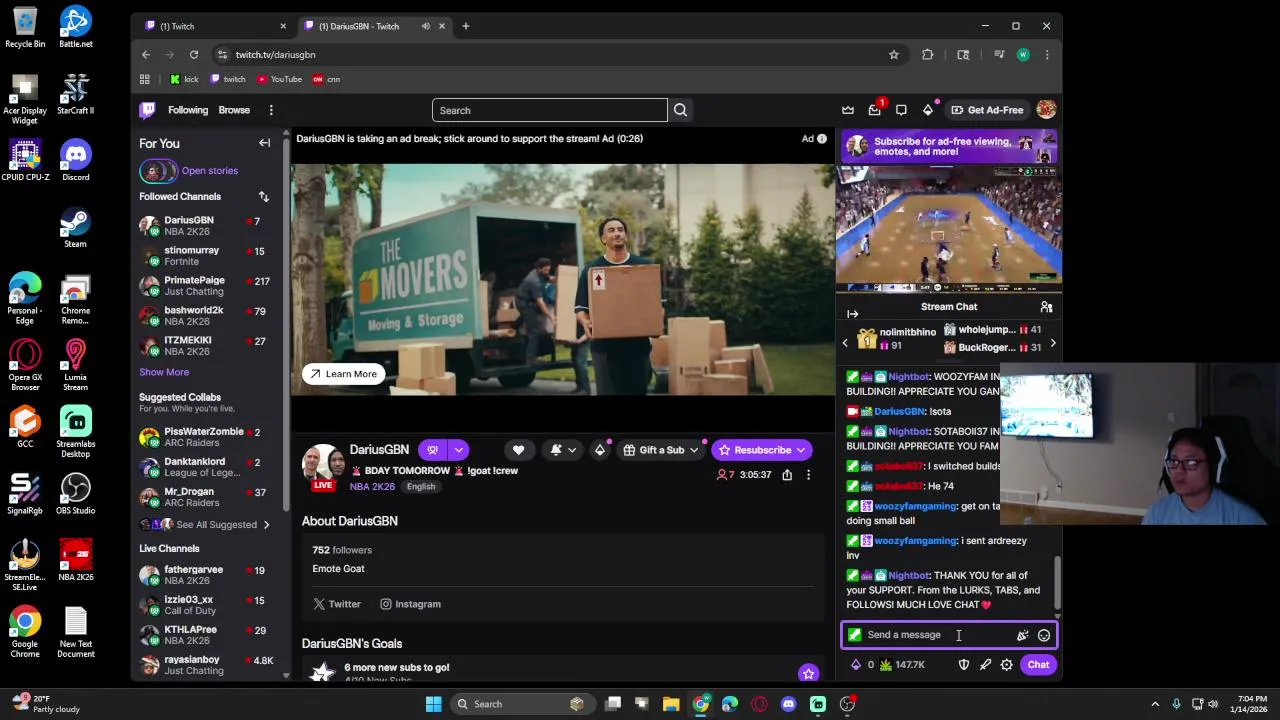Open the Twitter social link

tap(337, 604)
